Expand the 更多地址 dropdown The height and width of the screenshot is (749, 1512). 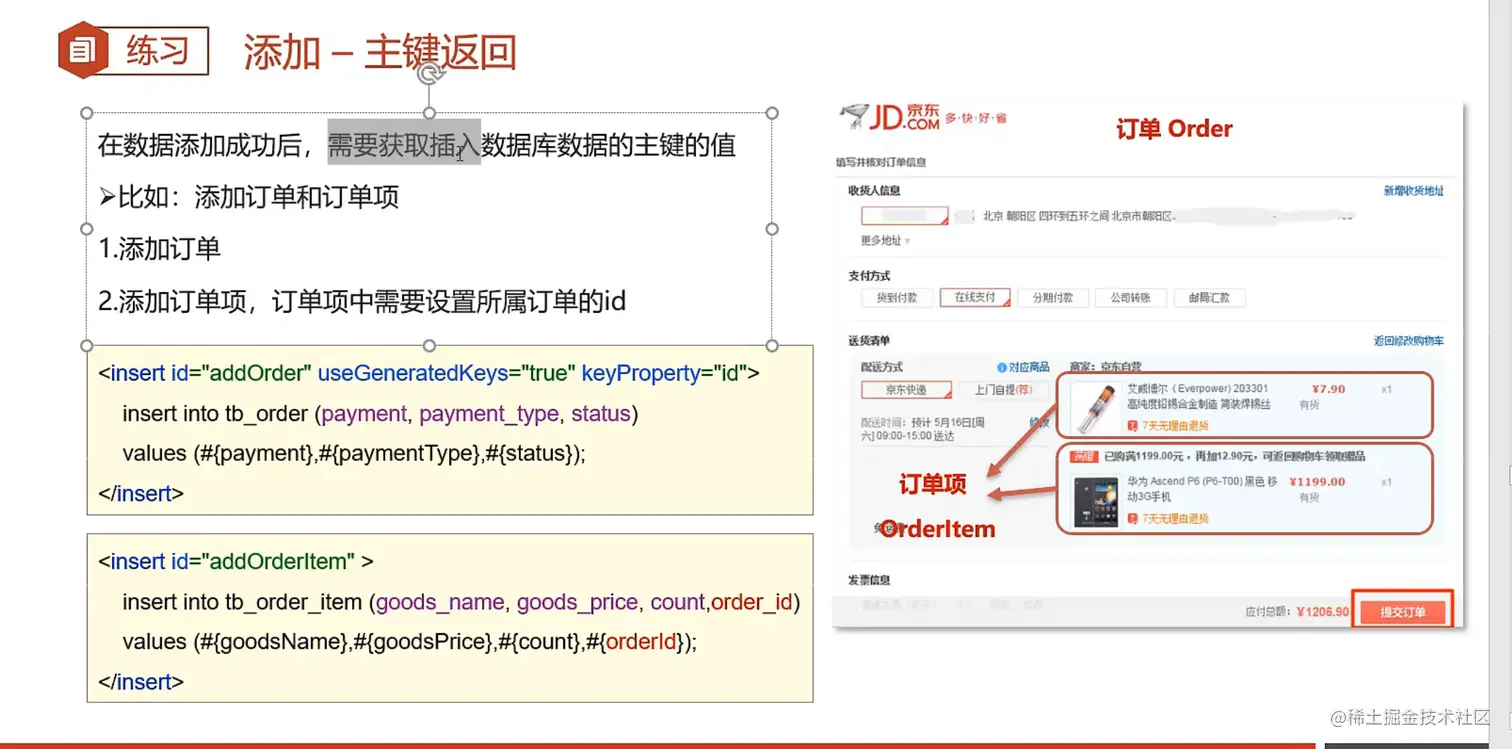pos(885,241)
